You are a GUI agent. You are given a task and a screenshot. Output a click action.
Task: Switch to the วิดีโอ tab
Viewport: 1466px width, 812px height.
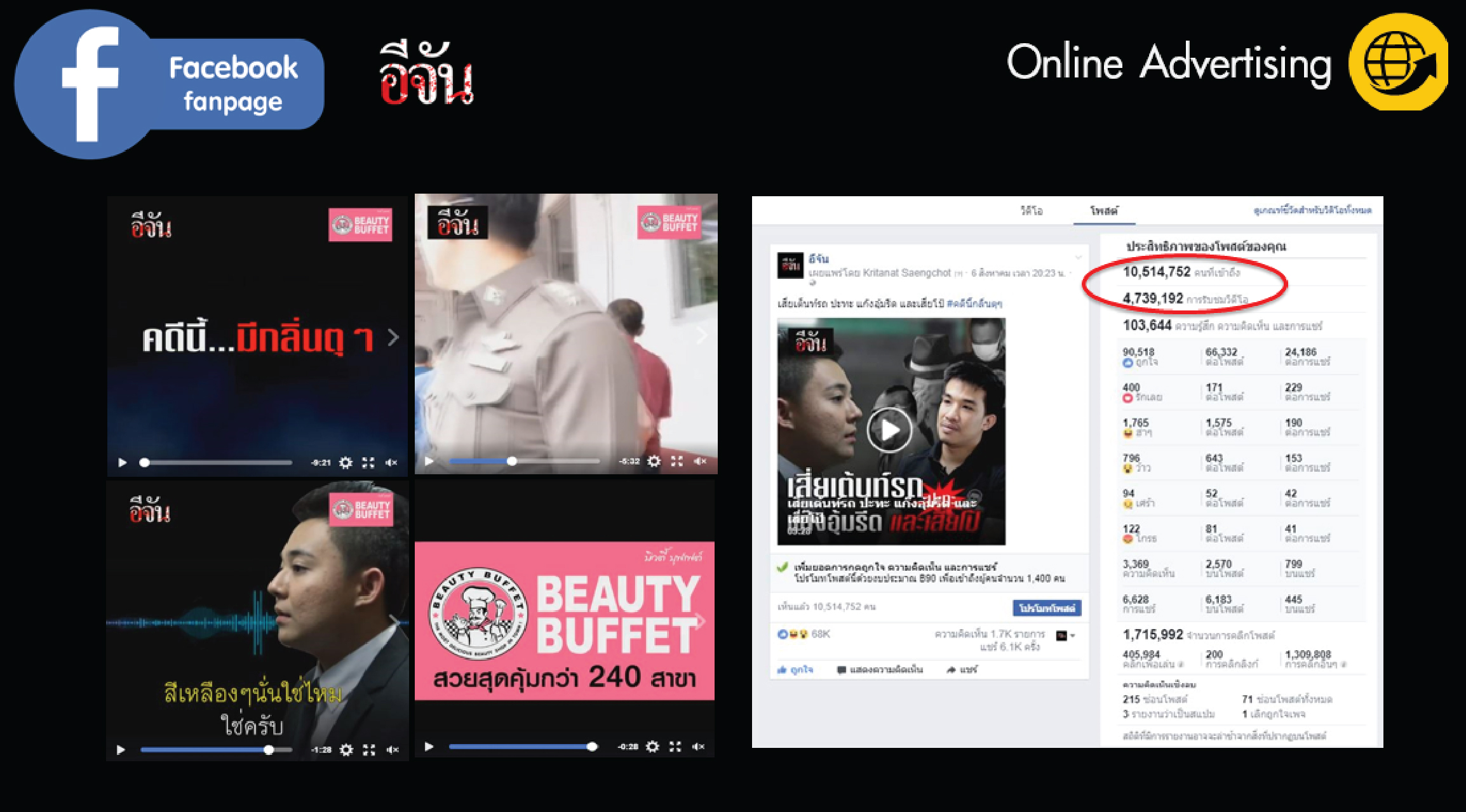pos(1032,211)
